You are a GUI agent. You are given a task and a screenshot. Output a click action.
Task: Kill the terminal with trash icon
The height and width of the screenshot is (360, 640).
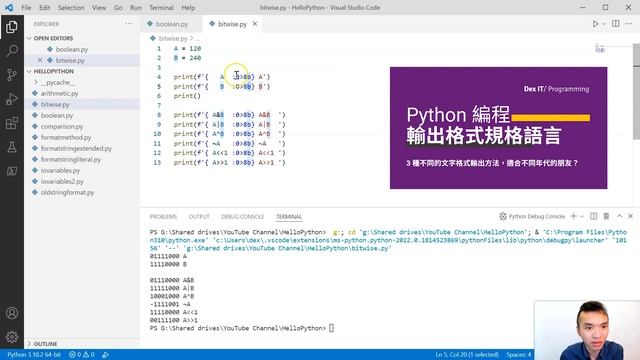point(606,216)
